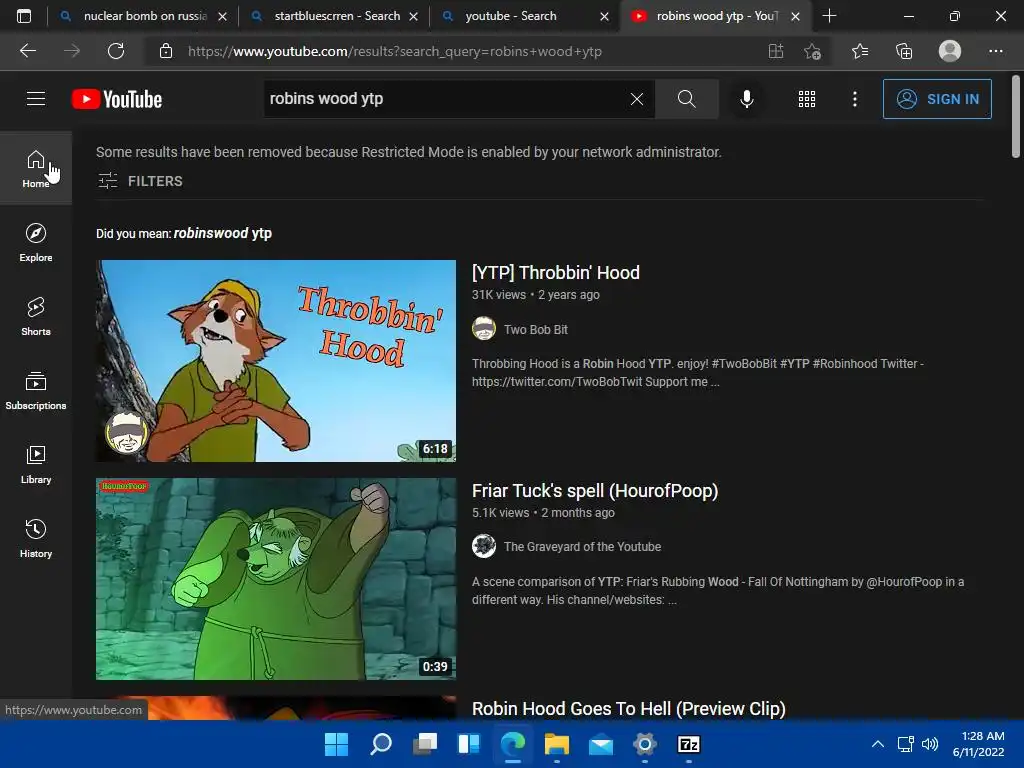1024x768 pixels.
Task: Click the browser address bar URL
Action: 394,51
